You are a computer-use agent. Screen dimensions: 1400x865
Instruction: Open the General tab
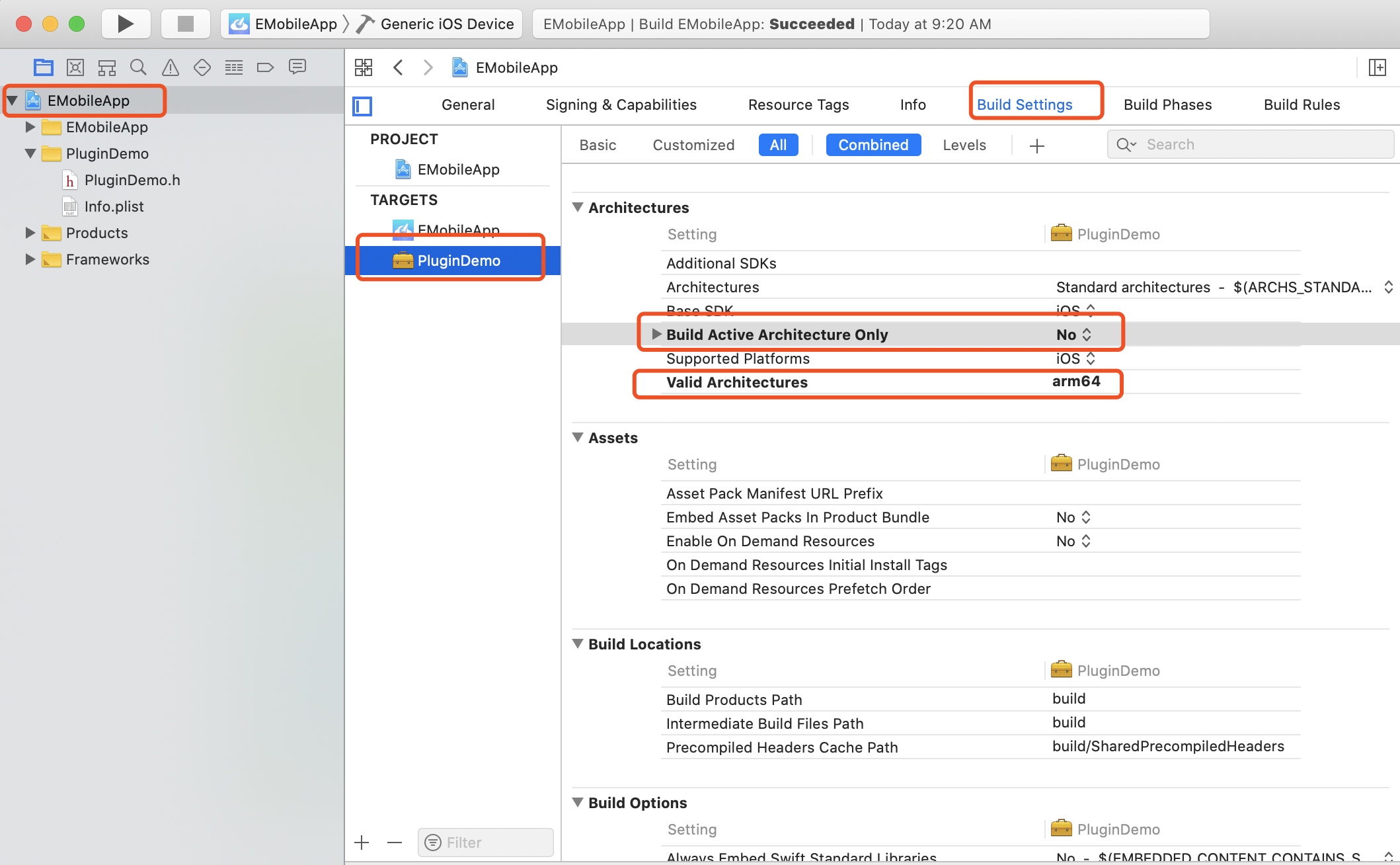[x=468, y=104]
